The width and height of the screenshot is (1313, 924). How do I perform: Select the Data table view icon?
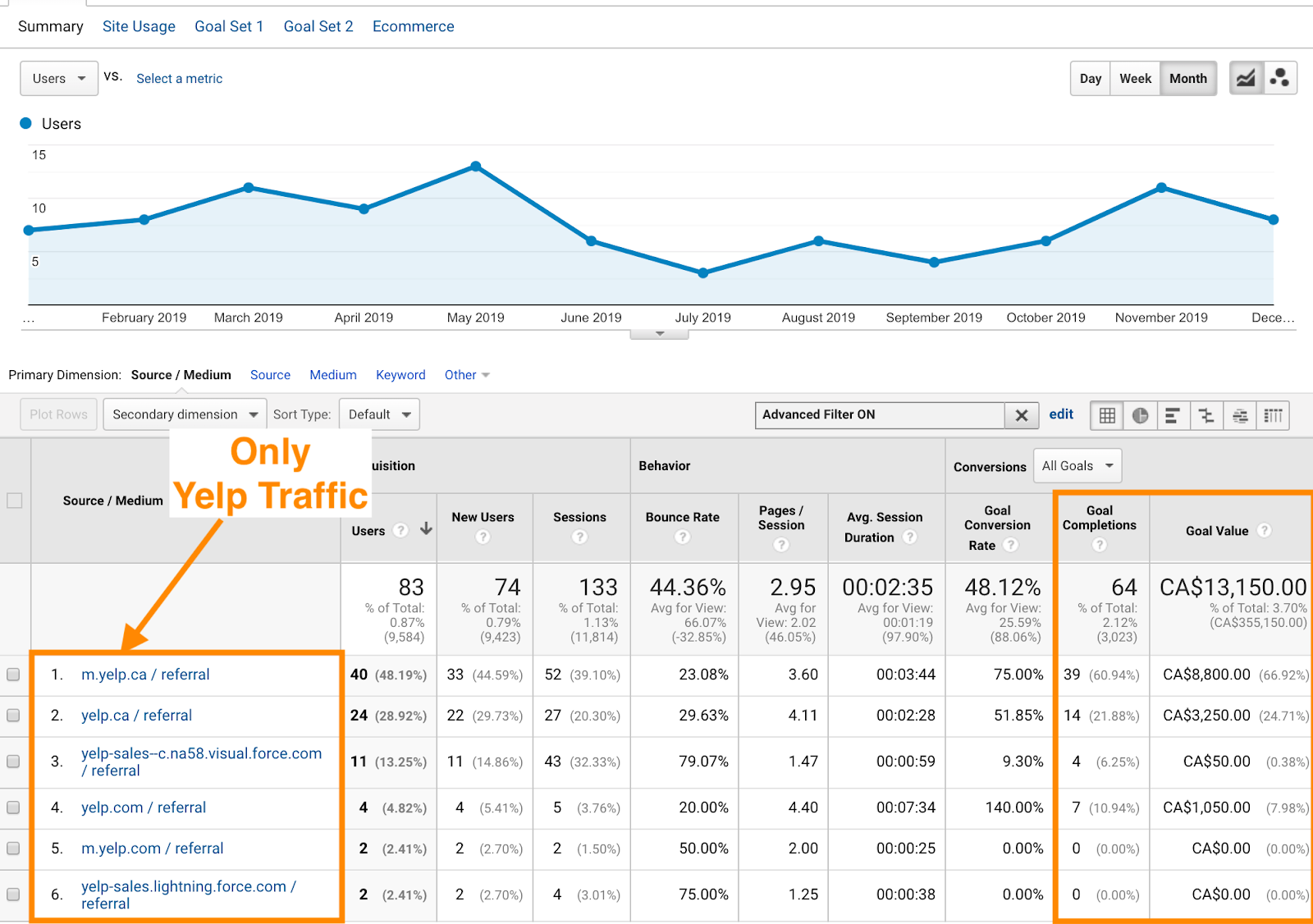(1107, 415)
